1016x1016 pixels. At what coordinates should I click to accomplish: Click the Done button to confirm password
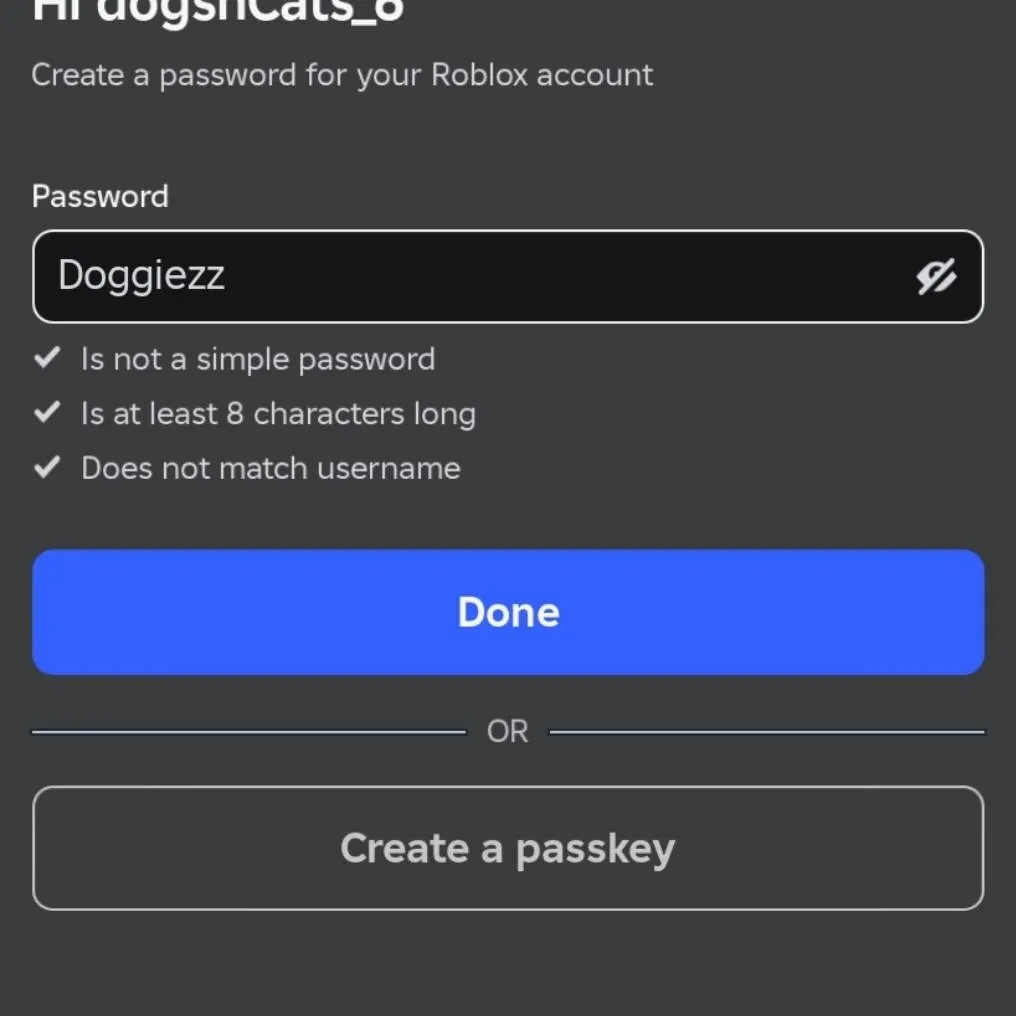[508, 611]
